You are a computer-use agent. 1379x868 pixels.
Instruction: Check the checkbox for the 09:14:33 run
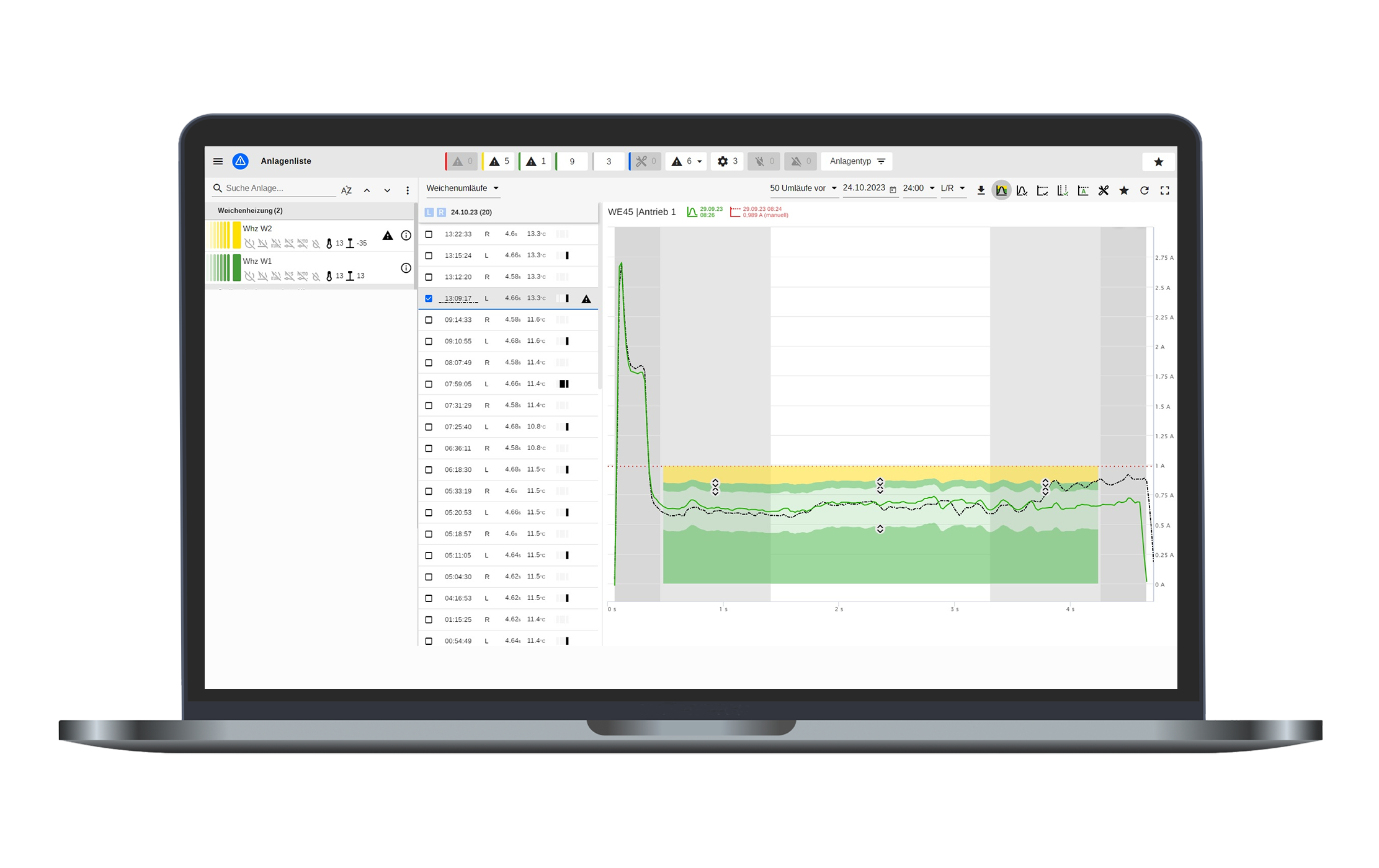[428, 319]
